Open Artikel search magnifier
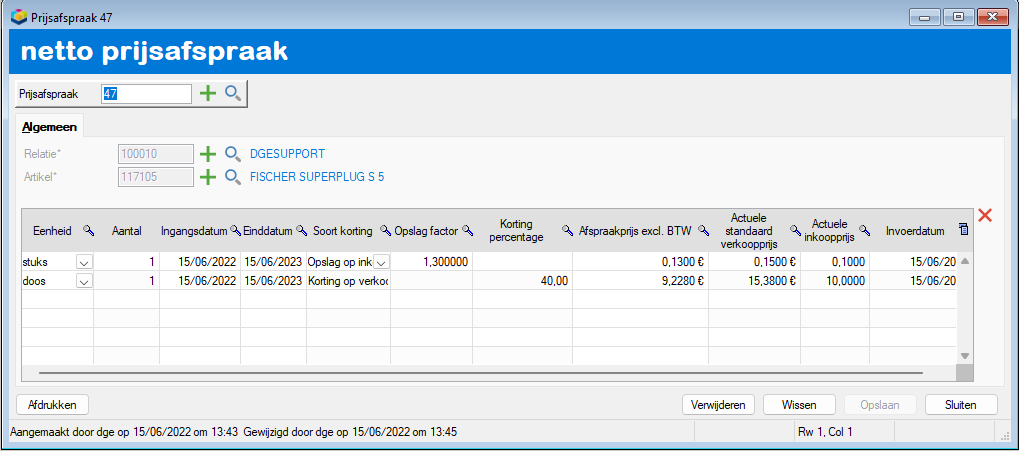Image resolution: width=1019 pixels, height=451 pixels. tap(233, 177)
